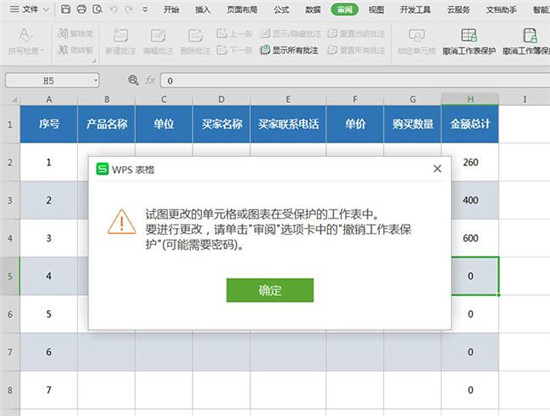The height and width of the screenshot is (416, 550).
Task: Click the print icon in quick toolbar
Action: click(x=81, y=9)
